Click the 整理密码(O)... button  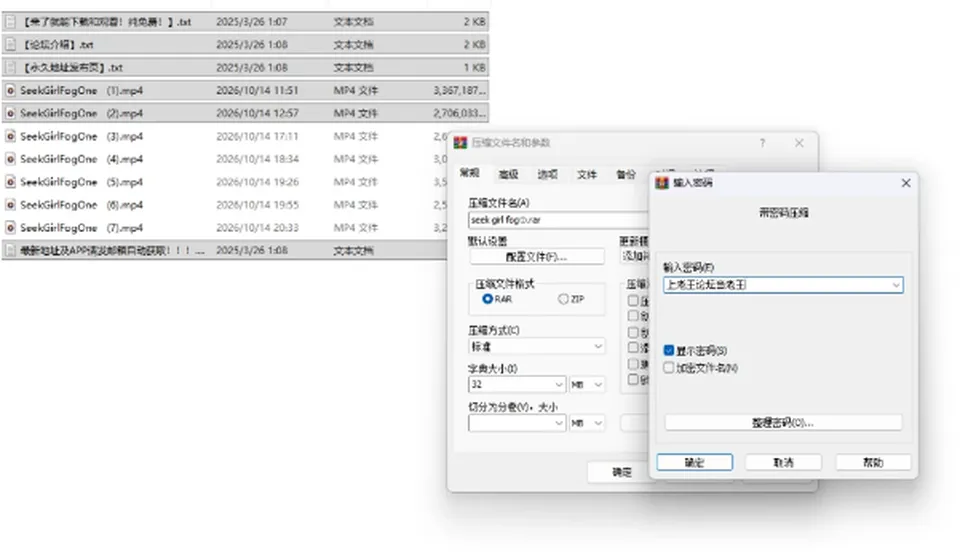[x=783, y=423]
